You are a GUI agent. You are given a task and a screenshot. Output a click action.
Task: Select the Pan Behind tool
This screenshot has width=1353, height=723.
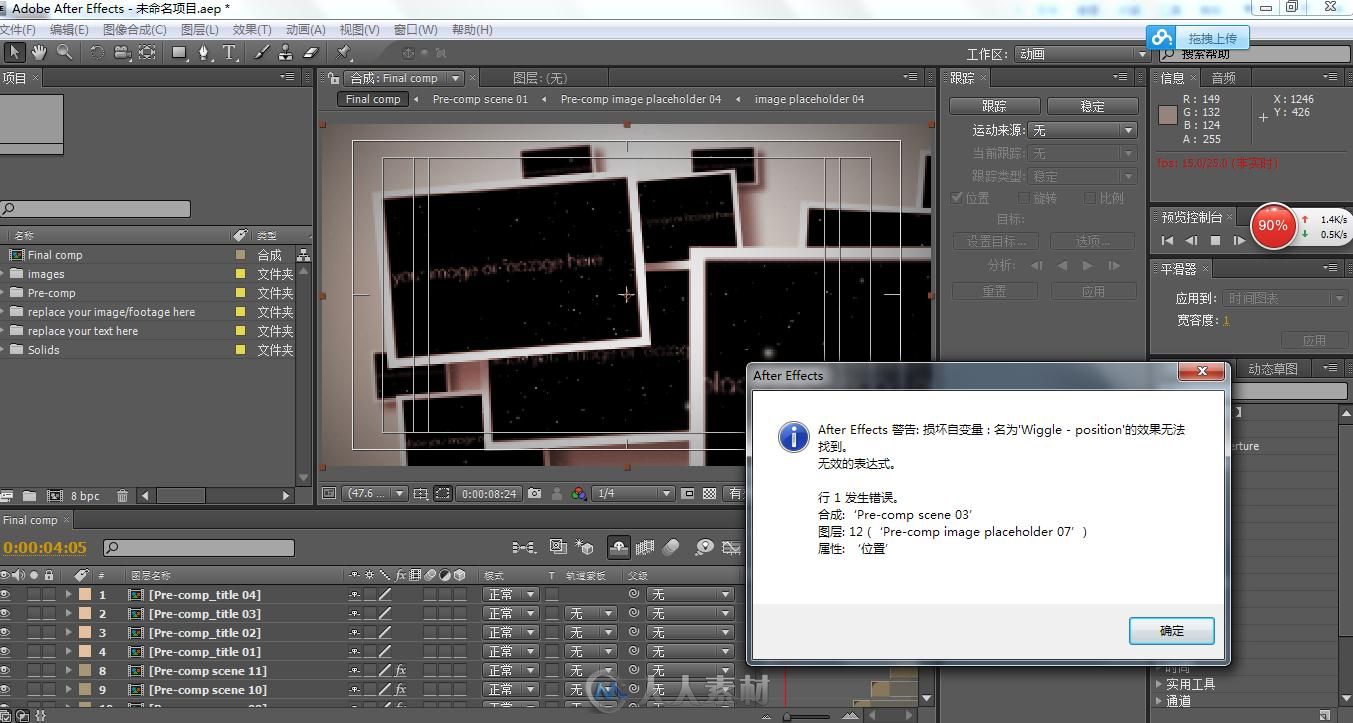coord(147,53)
